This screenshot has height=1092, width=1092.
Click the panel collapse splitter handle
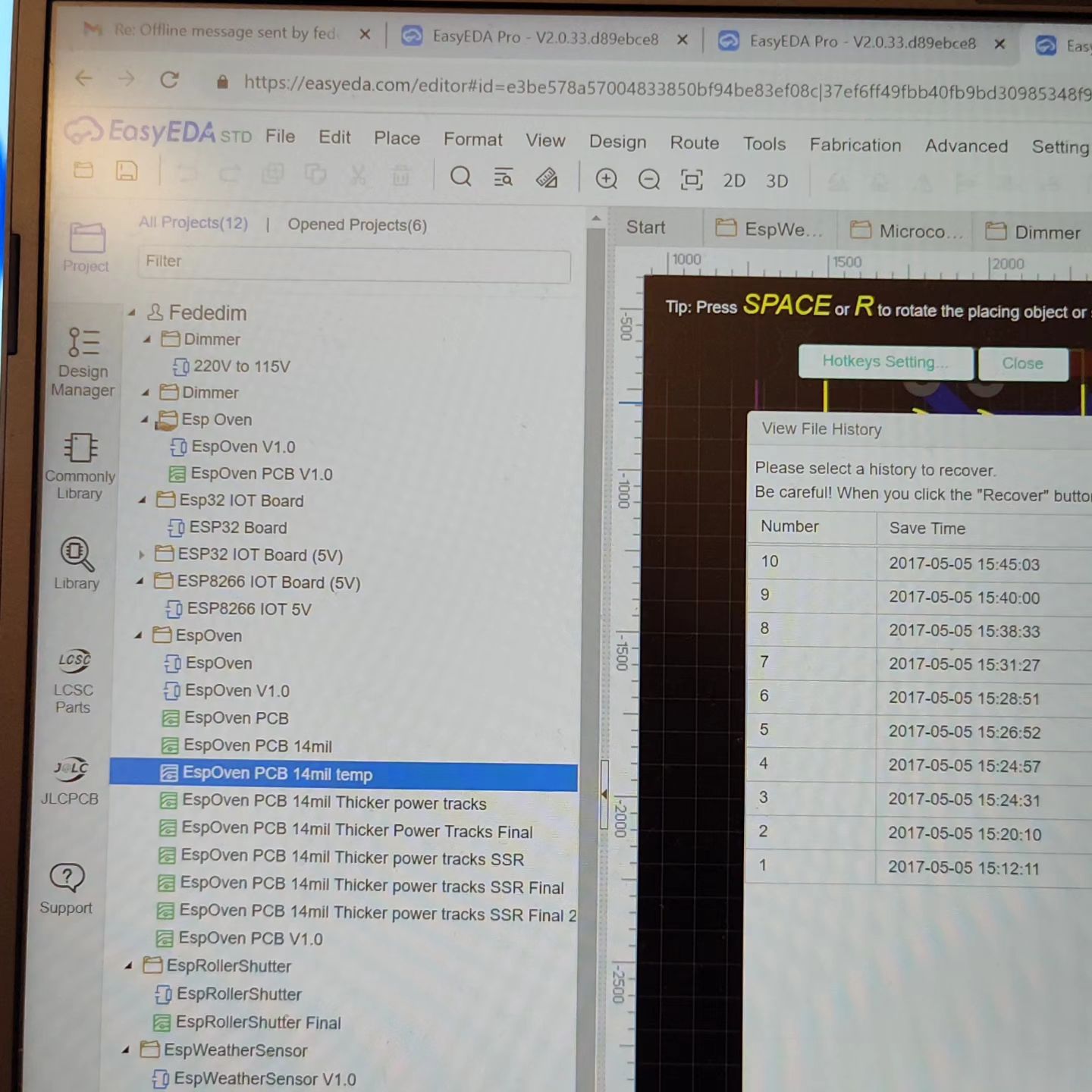point(604,794)
